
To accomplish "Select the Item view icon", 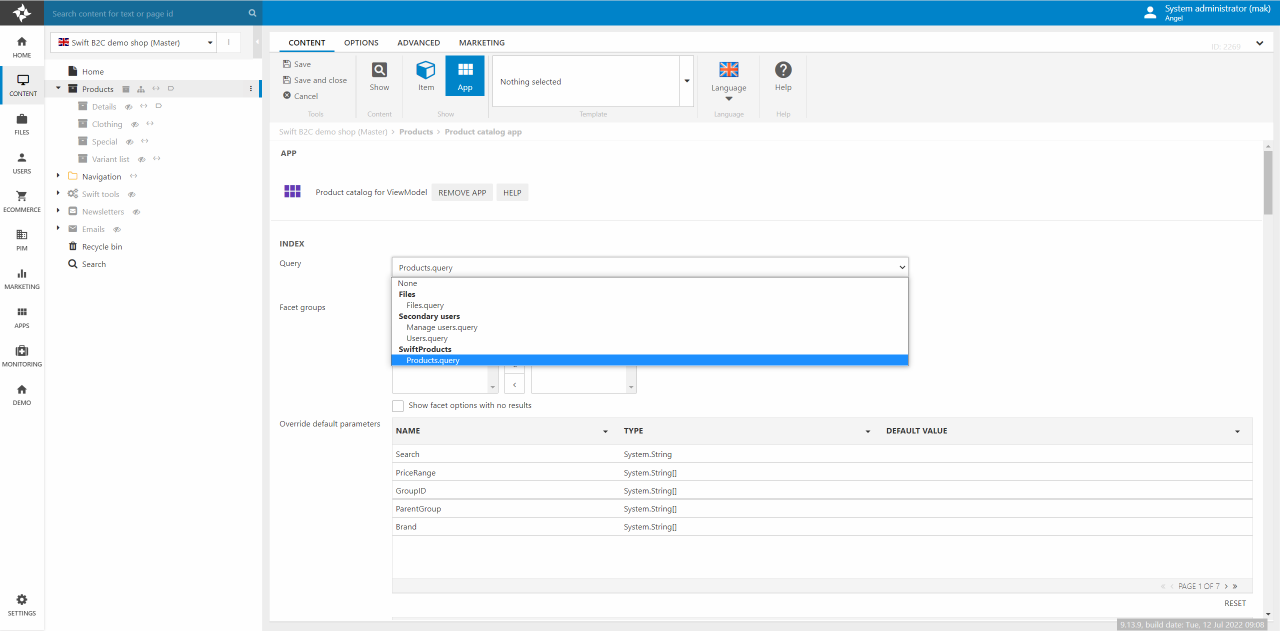I will point(426,75).
